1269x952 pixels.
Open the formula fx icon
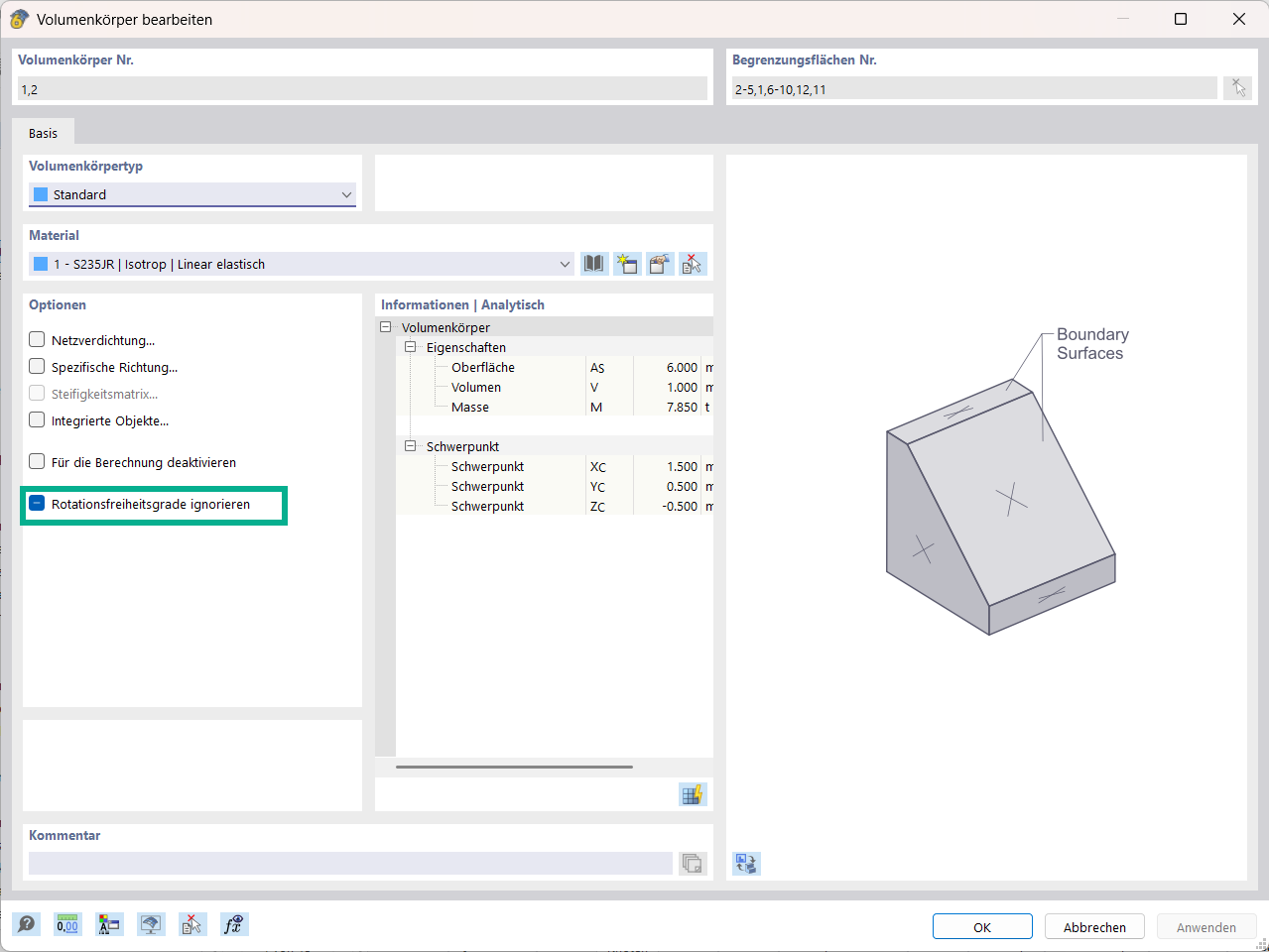coord(233,924)
